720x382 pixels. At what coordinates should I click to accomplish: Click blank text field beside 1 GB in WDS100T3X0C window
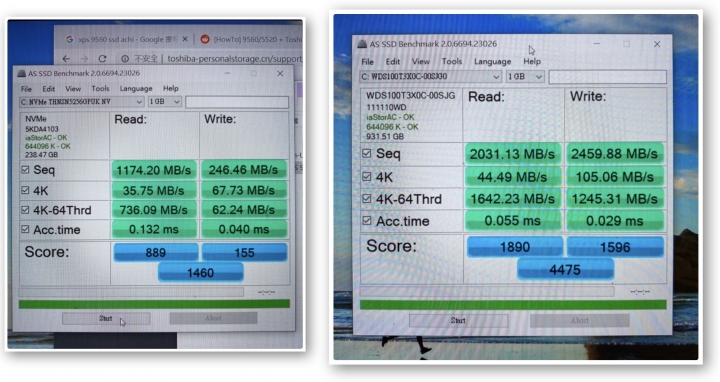click(x=608, y=77)
